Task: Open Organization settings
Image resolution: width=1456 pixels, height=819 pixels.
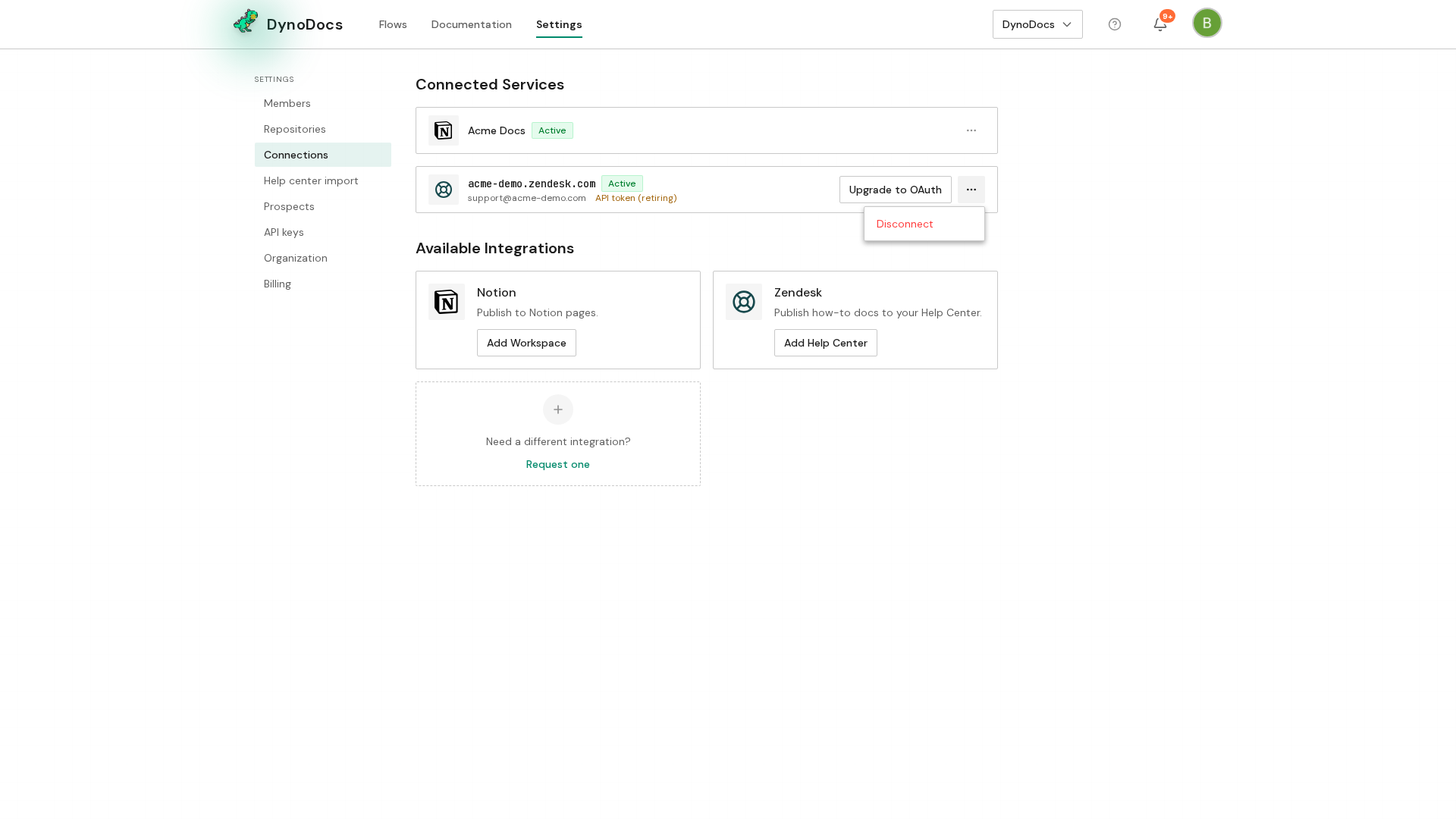Action: [323, 258]
